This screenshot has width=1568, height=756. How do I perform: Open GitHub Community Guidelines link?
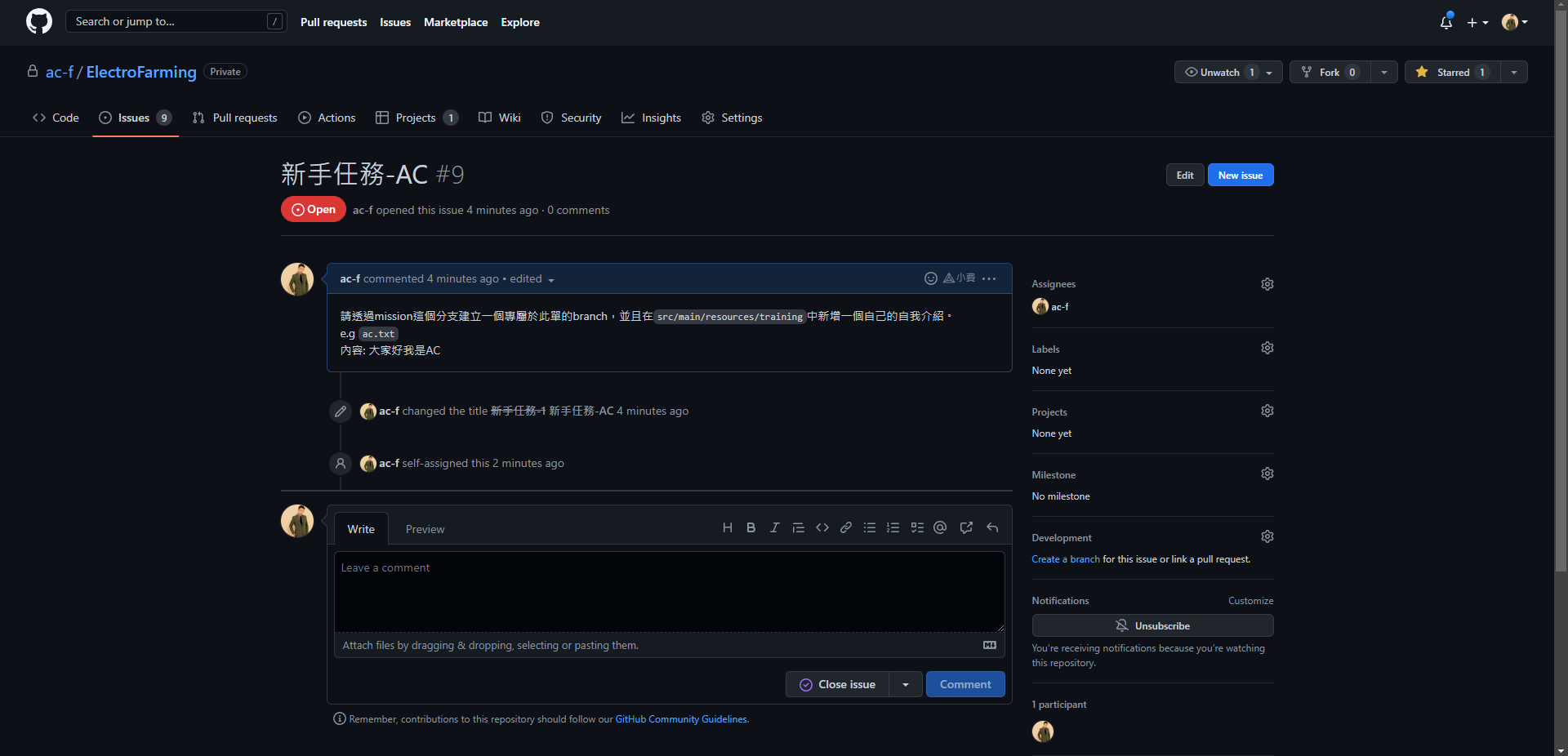[x=681, y=719]
